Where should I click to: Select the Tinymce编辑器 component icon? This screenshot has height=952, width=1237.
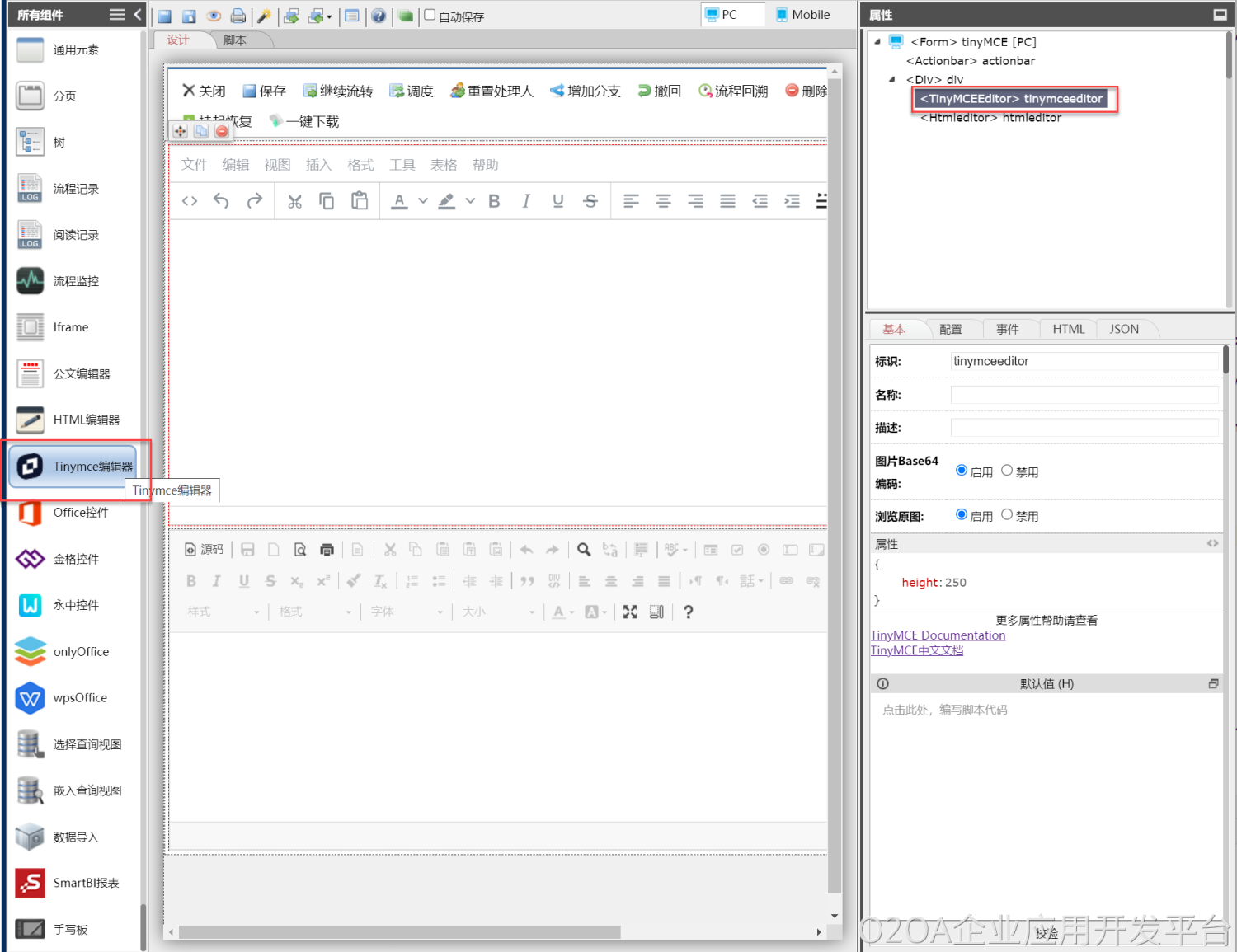click(x=31, y=467)
